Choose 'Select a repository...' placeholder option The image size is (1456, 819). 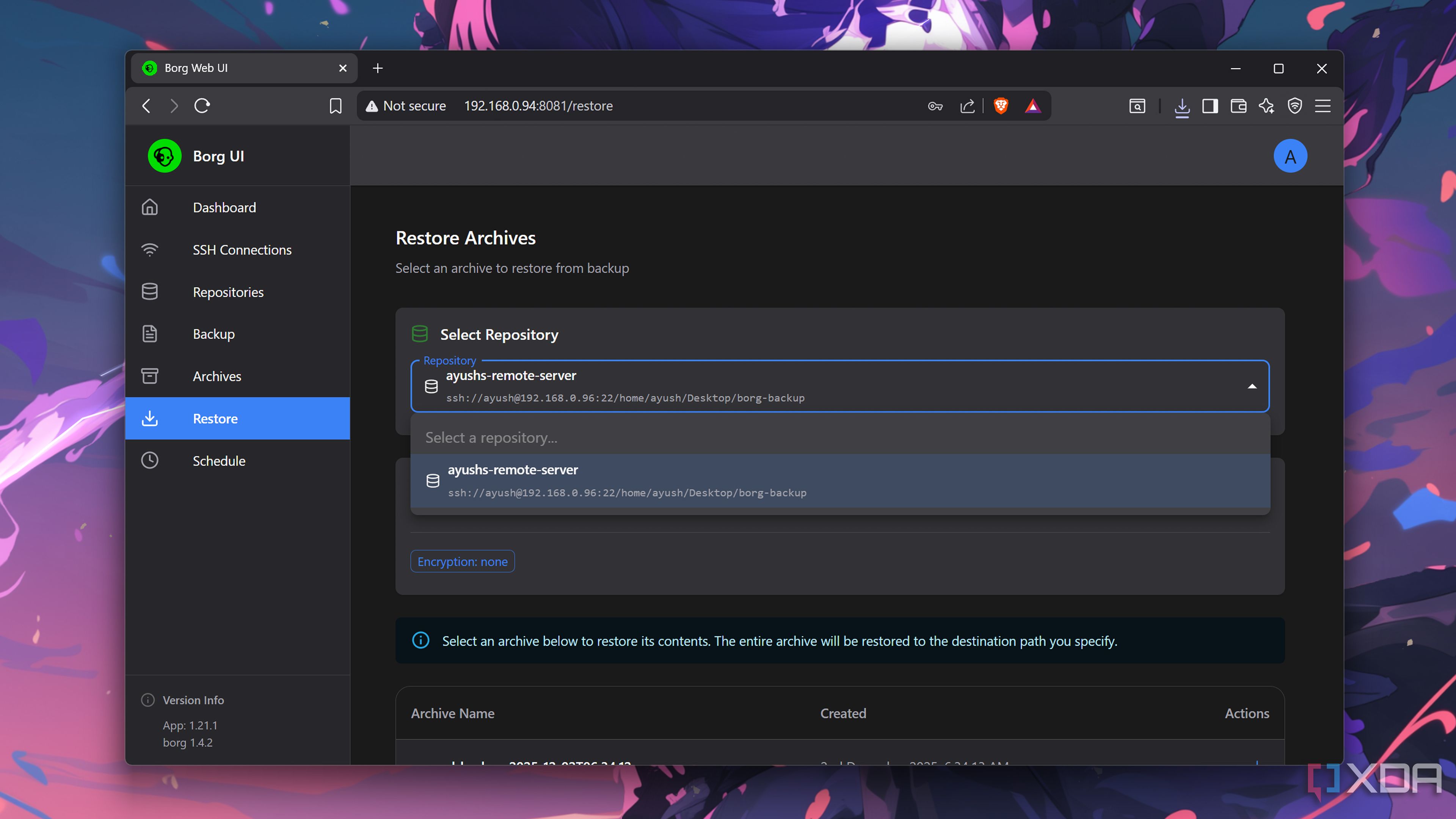point(840,438)
